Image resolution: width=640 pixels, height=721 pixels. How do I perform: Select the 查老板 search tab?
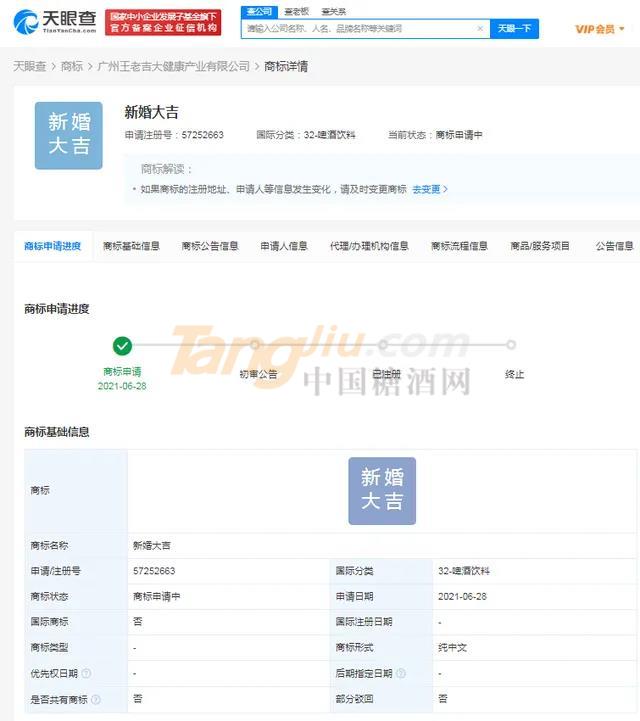point(297,11)
